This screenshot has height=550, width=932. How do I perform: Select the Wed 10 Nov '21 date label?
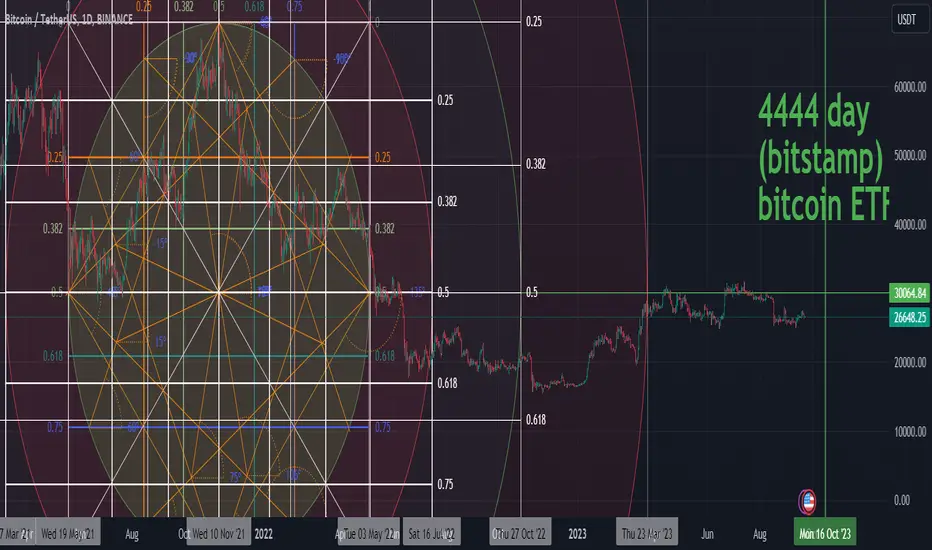[x=219, y=533]
